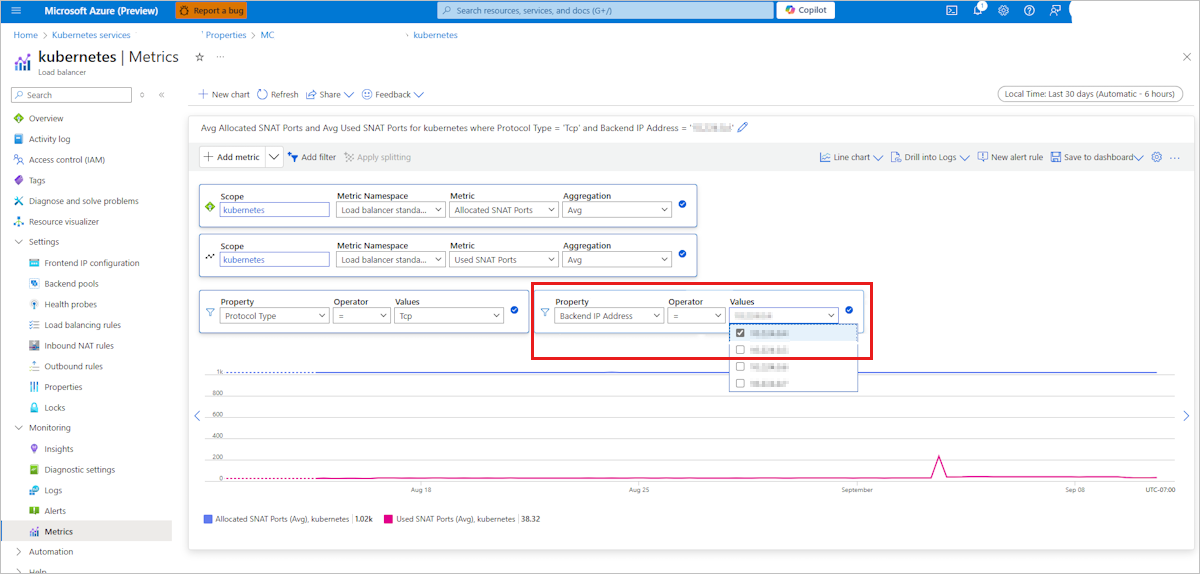
Task: Check the second Backend IP Address value
Action: point(740,350)
